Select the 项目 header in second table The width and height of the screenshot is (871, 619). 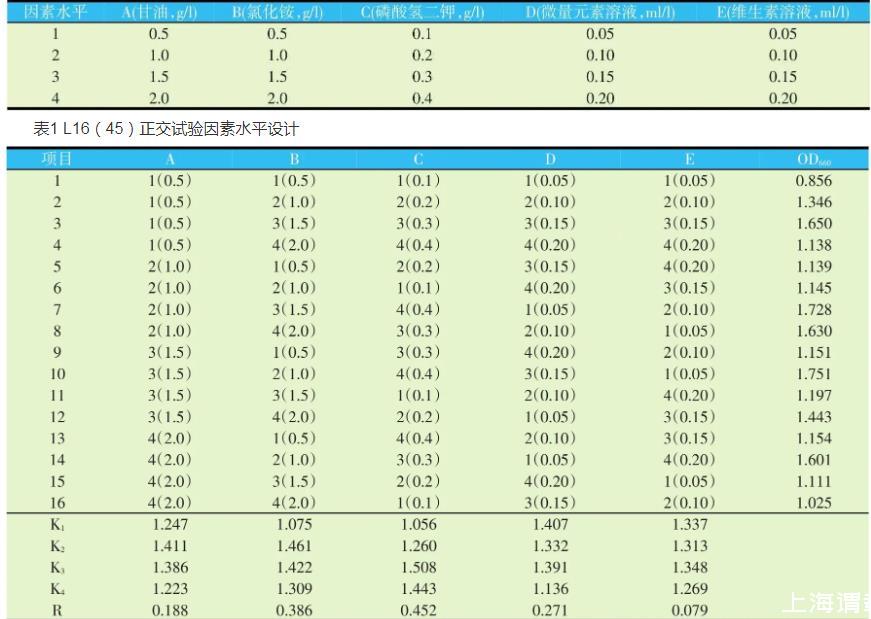(56, 159)
